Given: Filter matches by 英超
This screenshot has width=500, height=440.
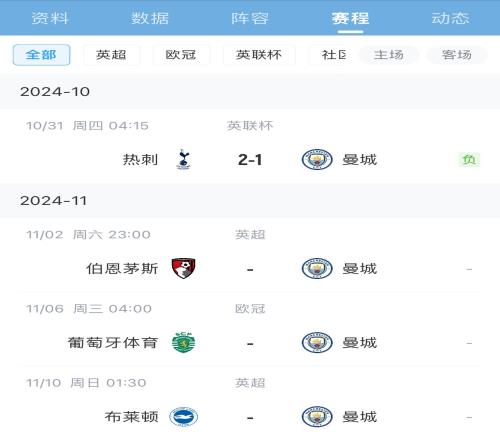Looking at the screenshot, I should pyautogui.click(x=111, y=55).
